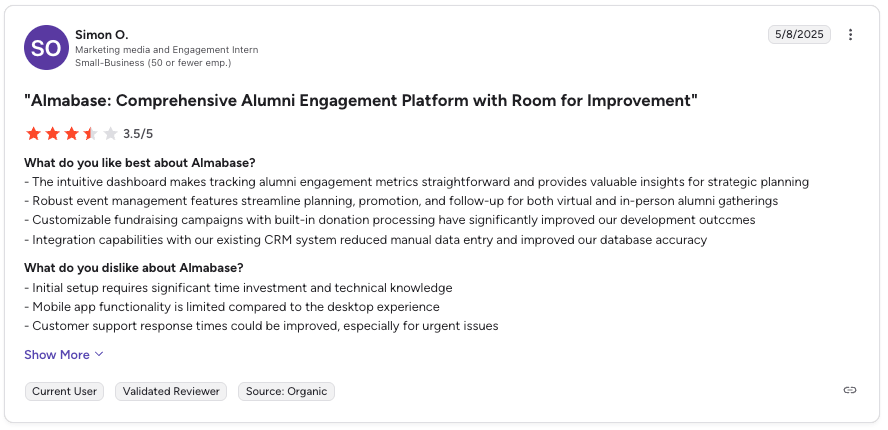This screenshot has height=430, width=888.
Task: Select the Current User tag
Action: tap(65, 391)
